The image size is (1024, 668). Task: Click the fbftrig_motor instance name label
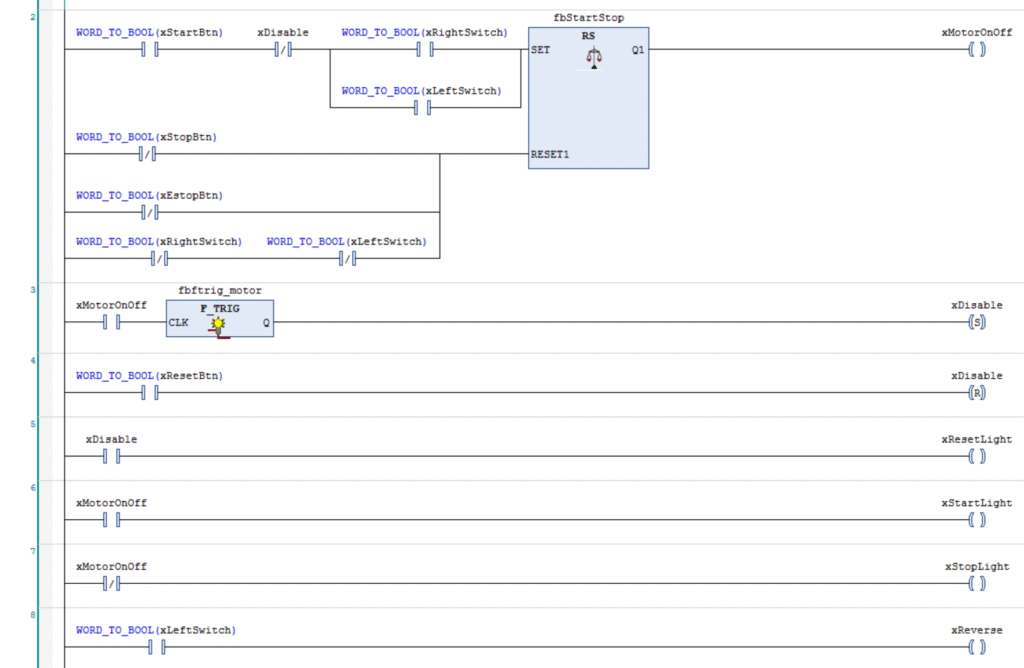pyautogui.click(x=220, y=291)
